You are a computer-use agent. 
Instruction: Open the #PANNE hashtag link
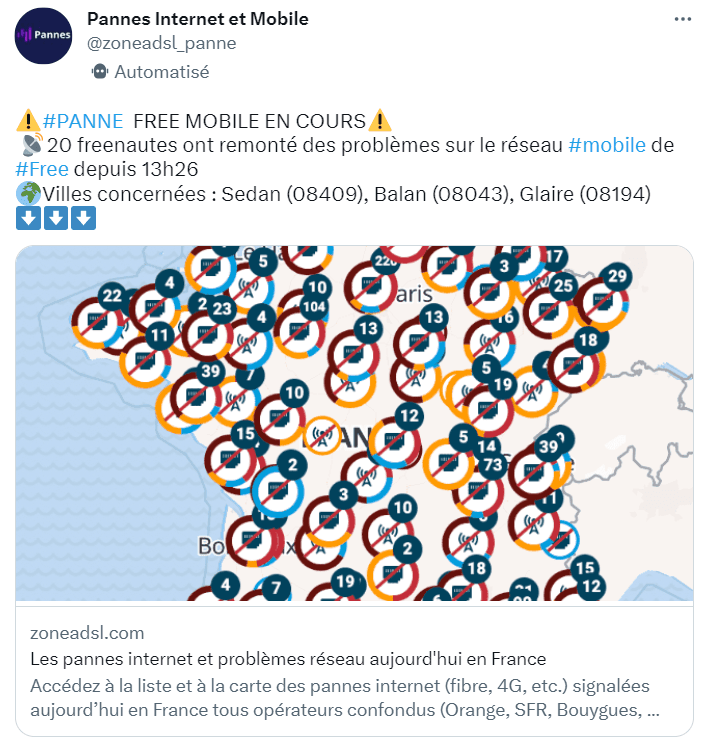pos(83,121)
